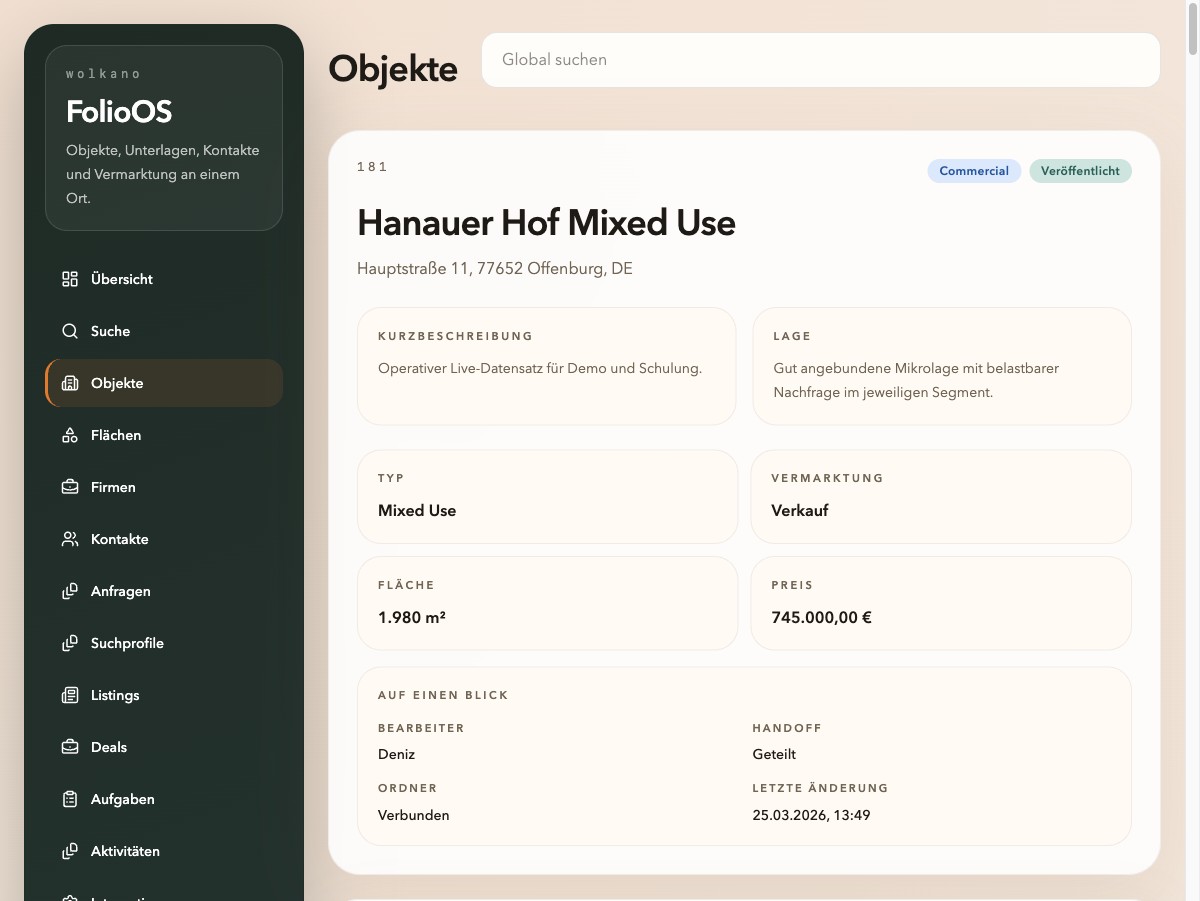This screenshot has height=901, width=1200.
Task: Click the Commercial badge
Action: pyautogui.click(x=974, y=171)
